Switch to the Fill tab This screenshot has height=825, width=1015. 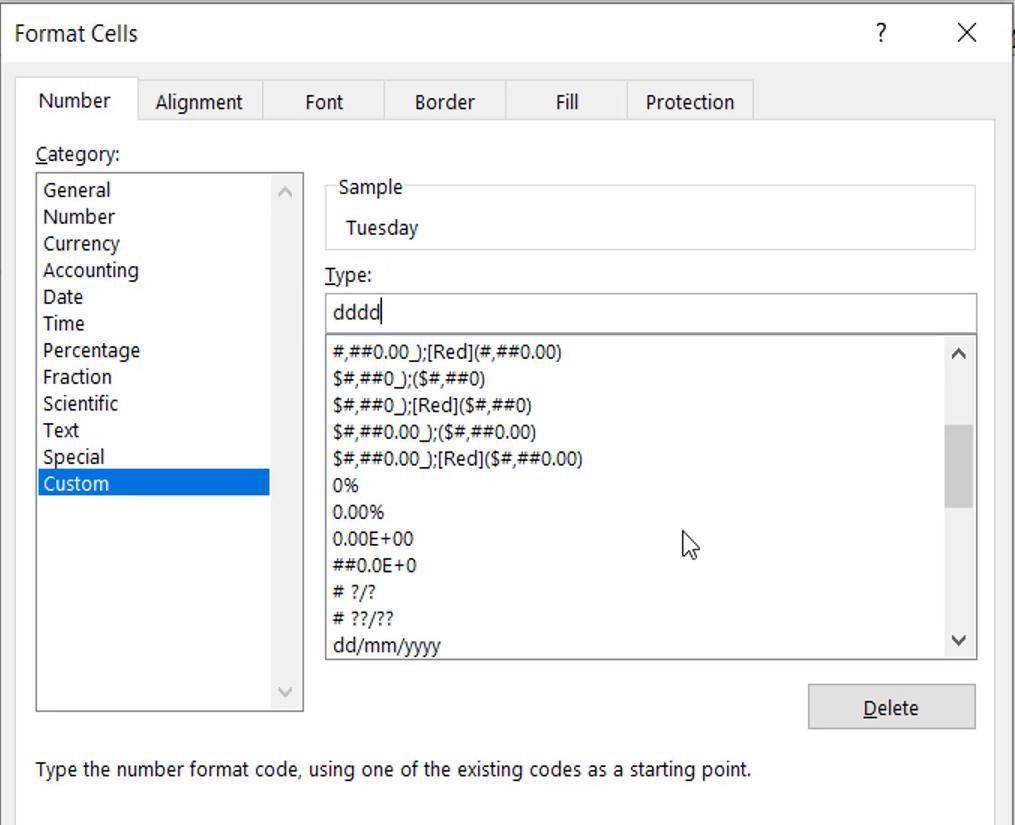click(566, 101)
